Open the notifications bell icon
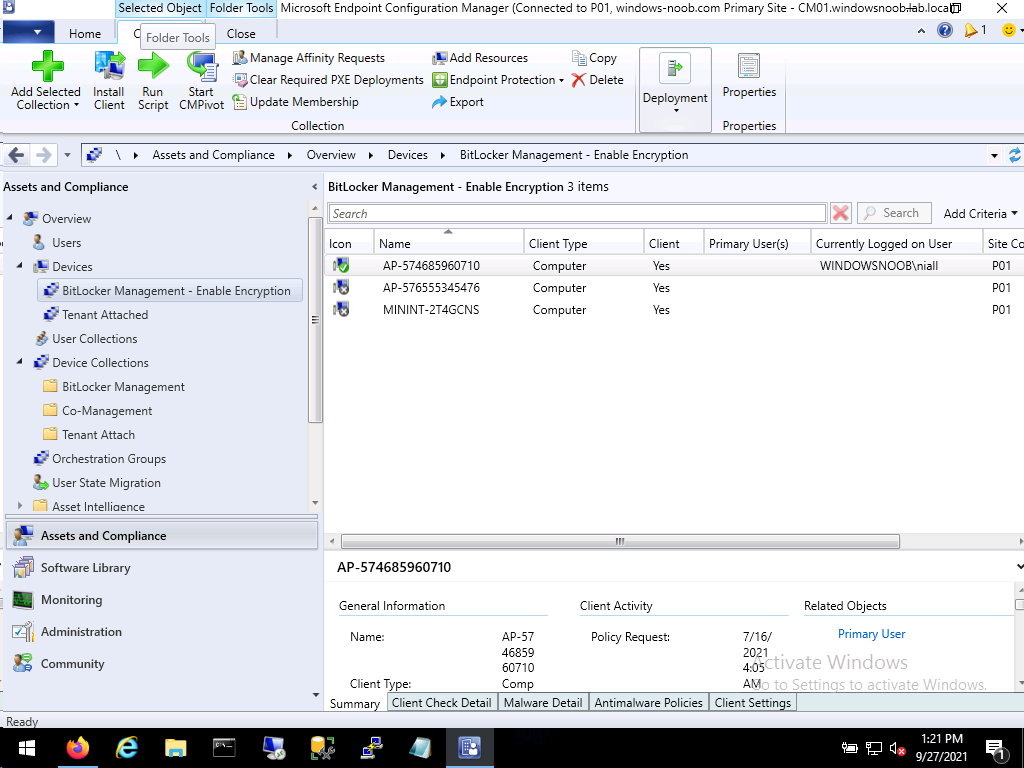This screenshot has height=768, width=1024. click(x=970, y=31)
